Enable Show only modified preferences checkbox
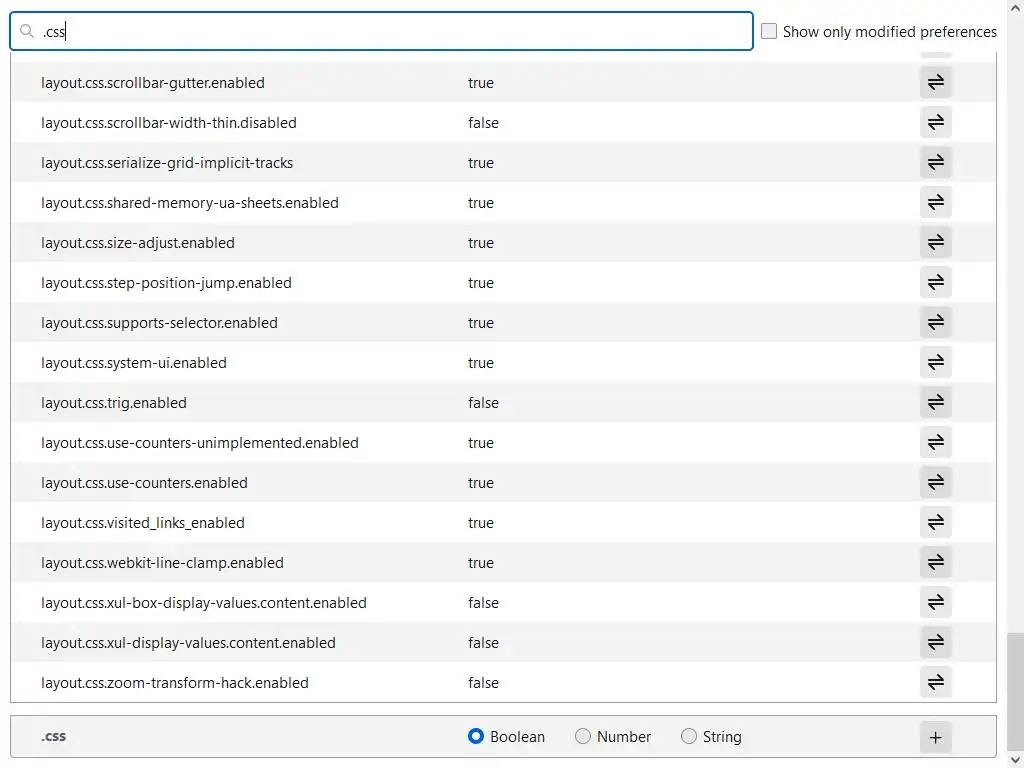The height and width of the screenshot is (768, 1024). coord(769,31)
